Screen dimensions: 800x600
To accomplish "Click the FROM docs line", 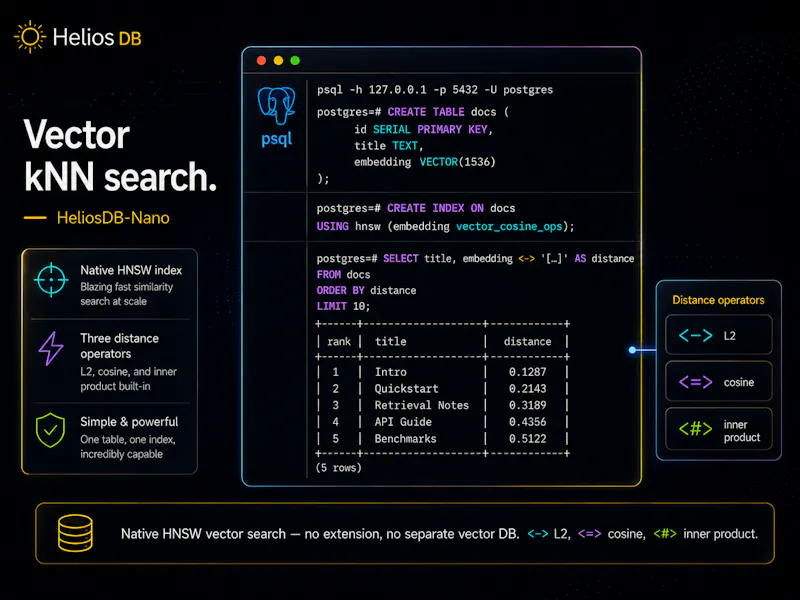I will [343, 274].
